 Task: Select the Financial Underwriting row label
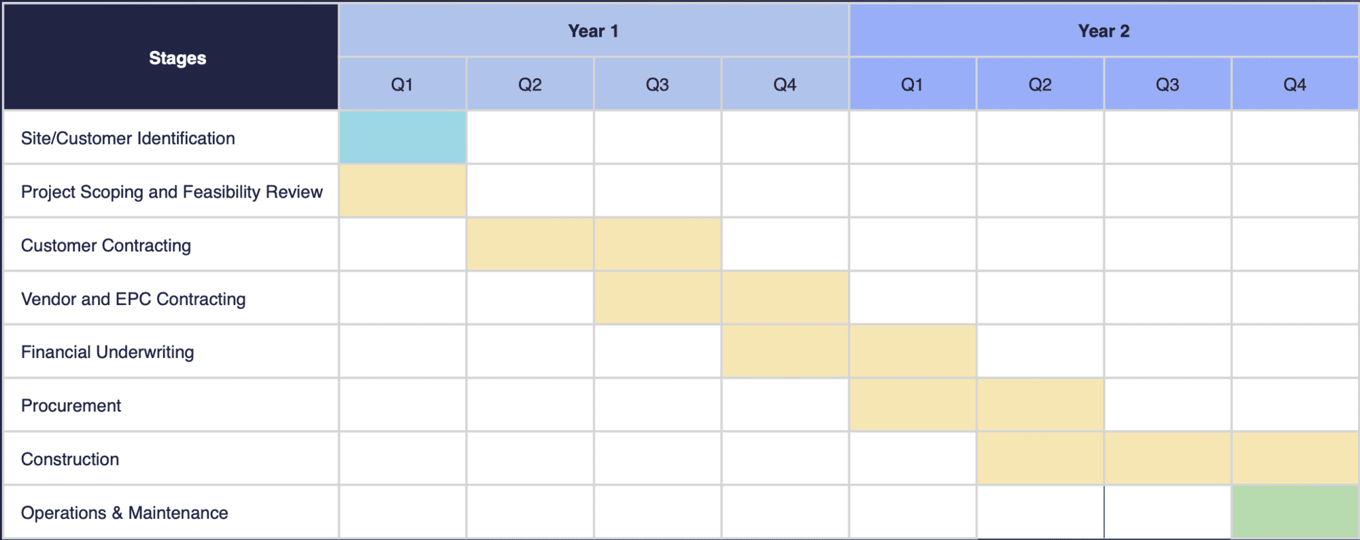click(107, 352)
